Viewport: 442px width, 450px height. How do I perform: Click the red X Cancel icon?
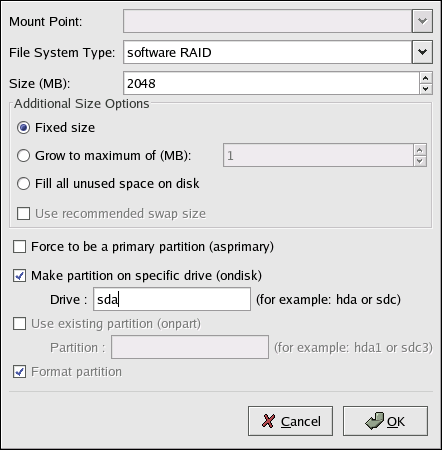tap(268, 421)
